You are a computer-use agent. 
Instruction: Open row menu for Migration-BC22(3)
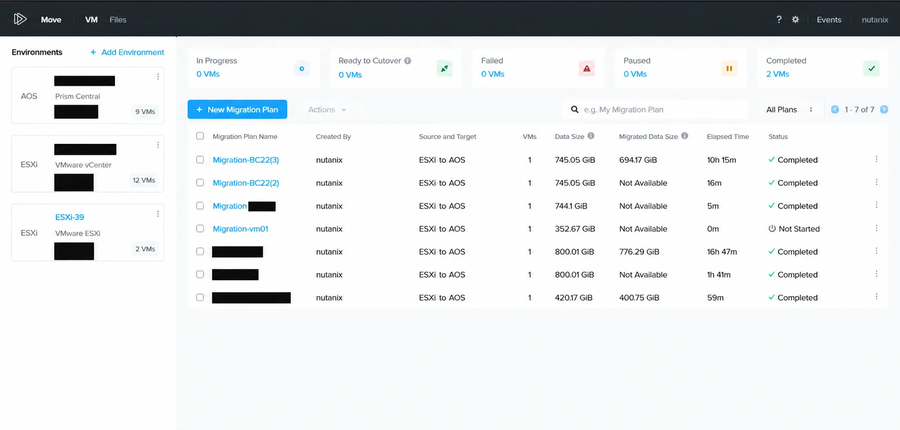pyautogui.click(x=876, y=159)
